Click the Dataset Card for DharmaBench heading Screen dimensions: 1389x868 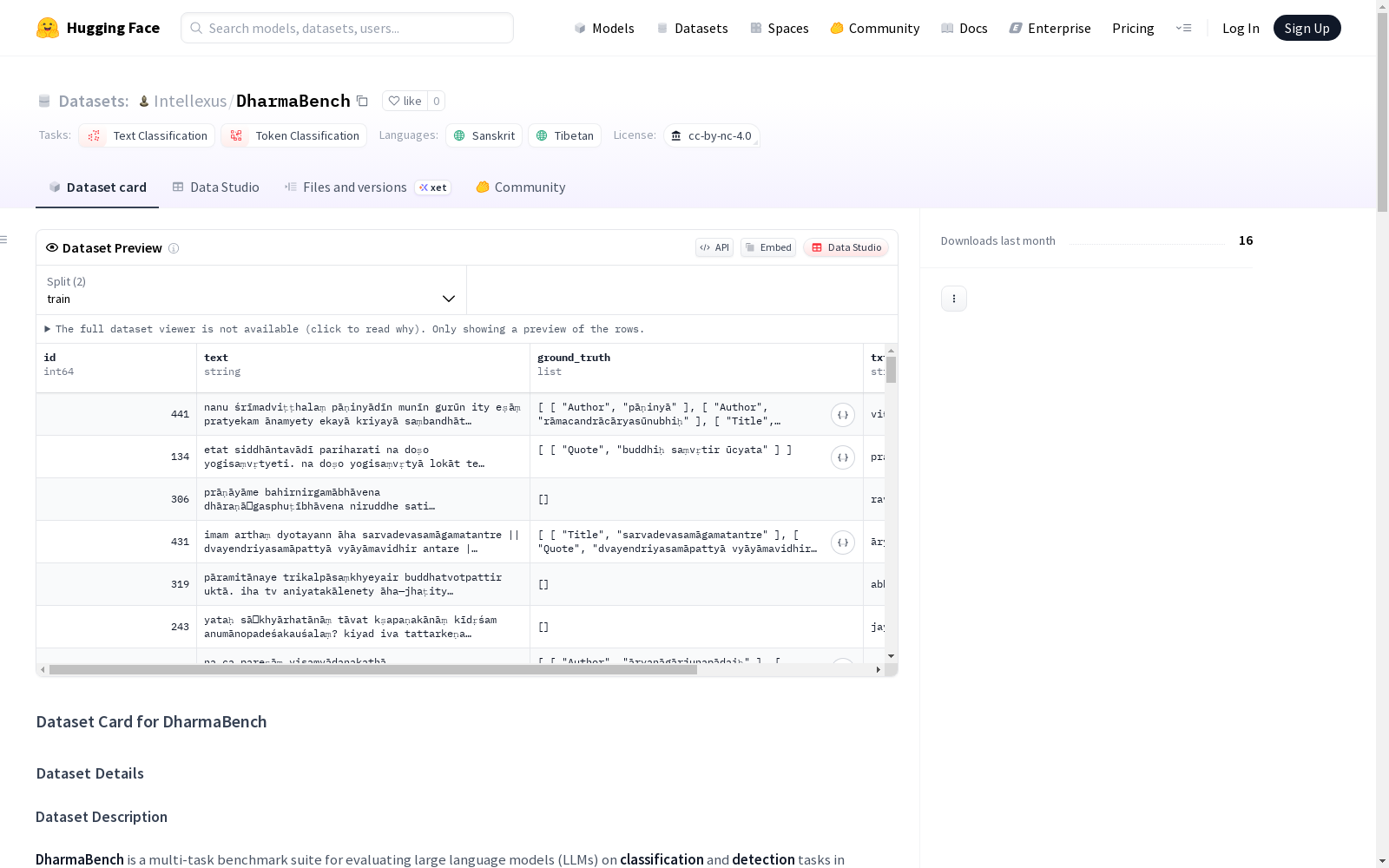click(x=151, y=722)
